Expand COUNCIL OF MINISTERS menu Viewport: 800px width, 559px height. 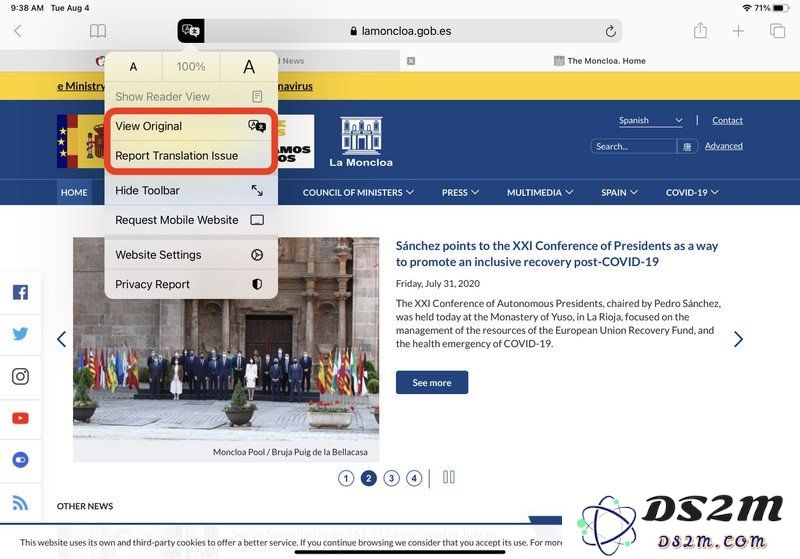[358, 192]
